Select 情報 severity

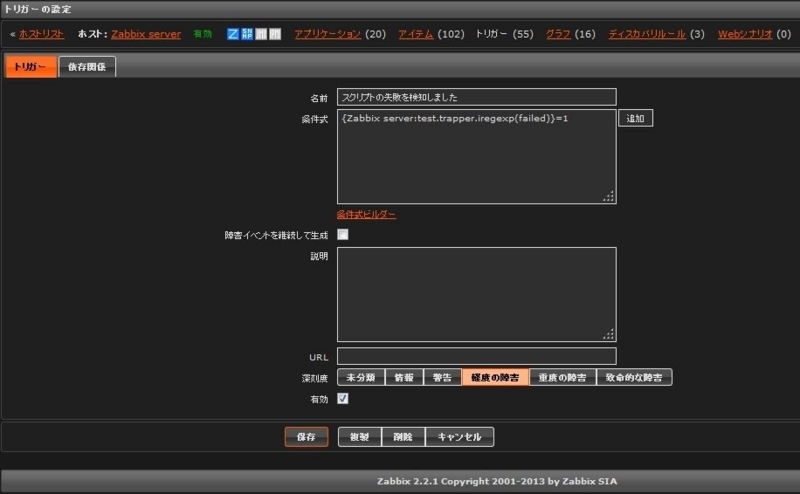point(404,378)
